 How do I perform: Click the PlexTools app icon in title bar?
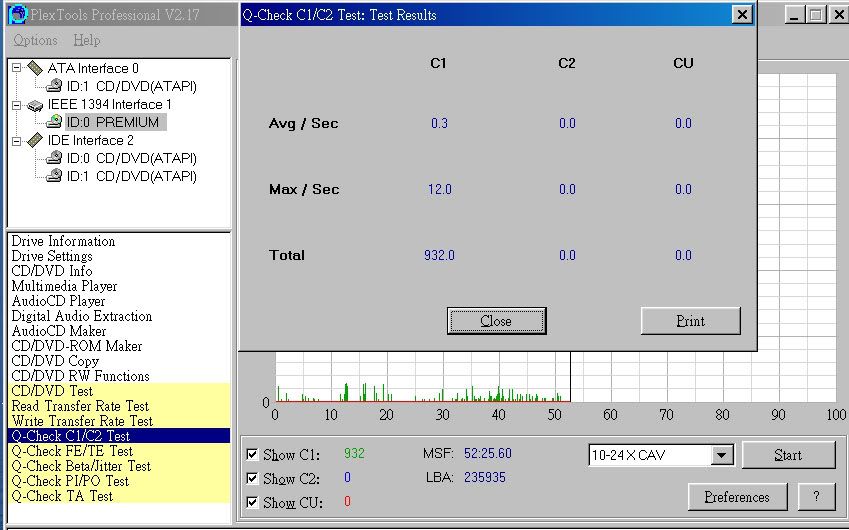click(18, 15)
